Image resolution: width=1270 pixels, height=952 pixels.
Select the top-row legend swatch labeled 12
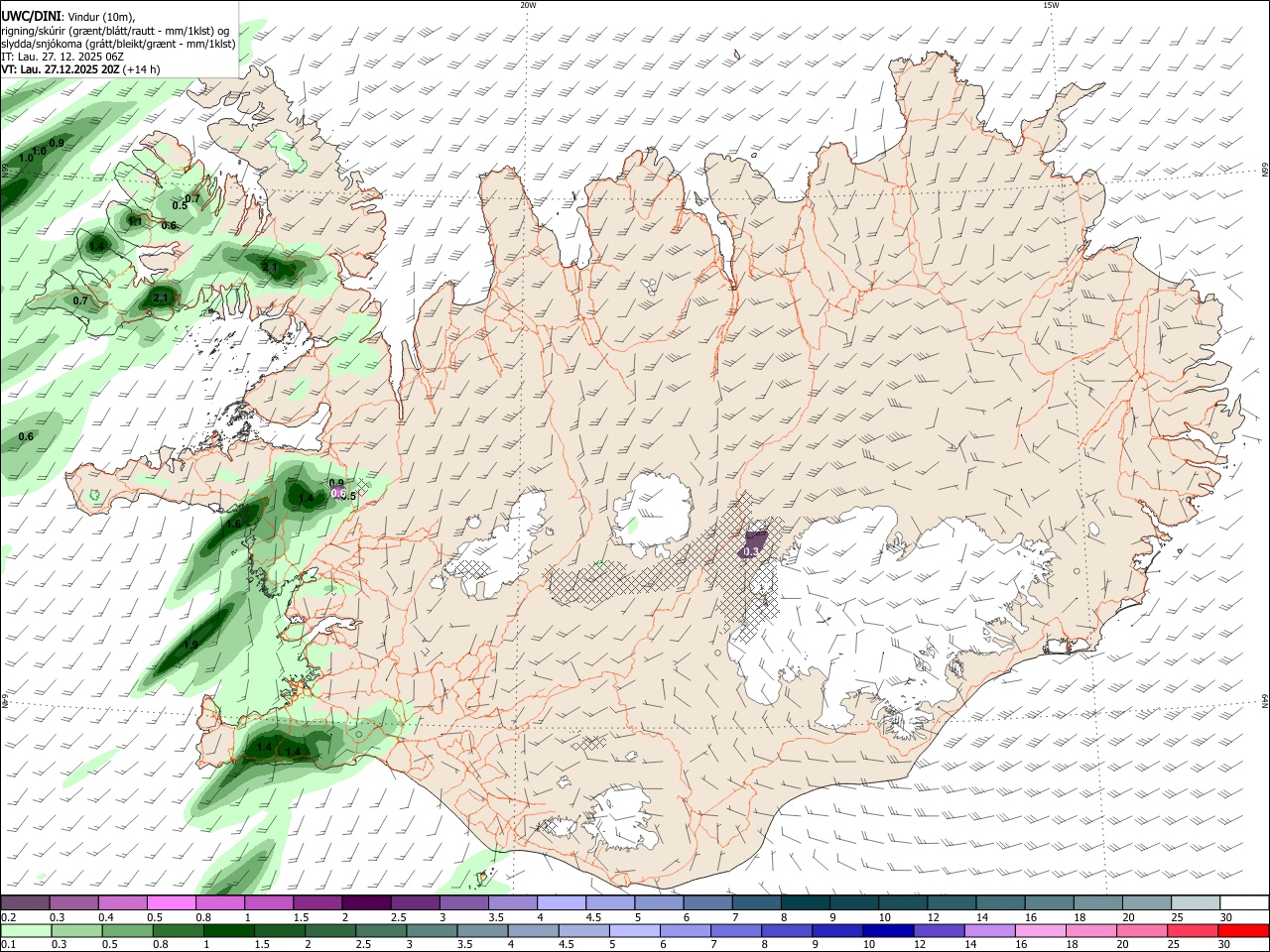[x=952, y=902]
